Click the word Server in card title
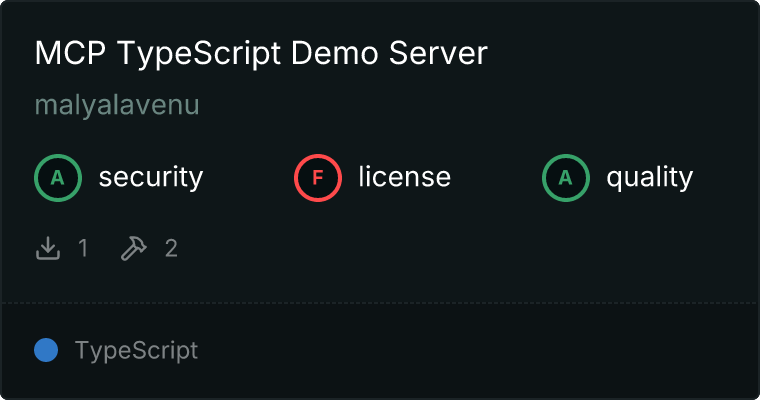The width and height of the screenshot is (760, 400). (x=442, y=54)
